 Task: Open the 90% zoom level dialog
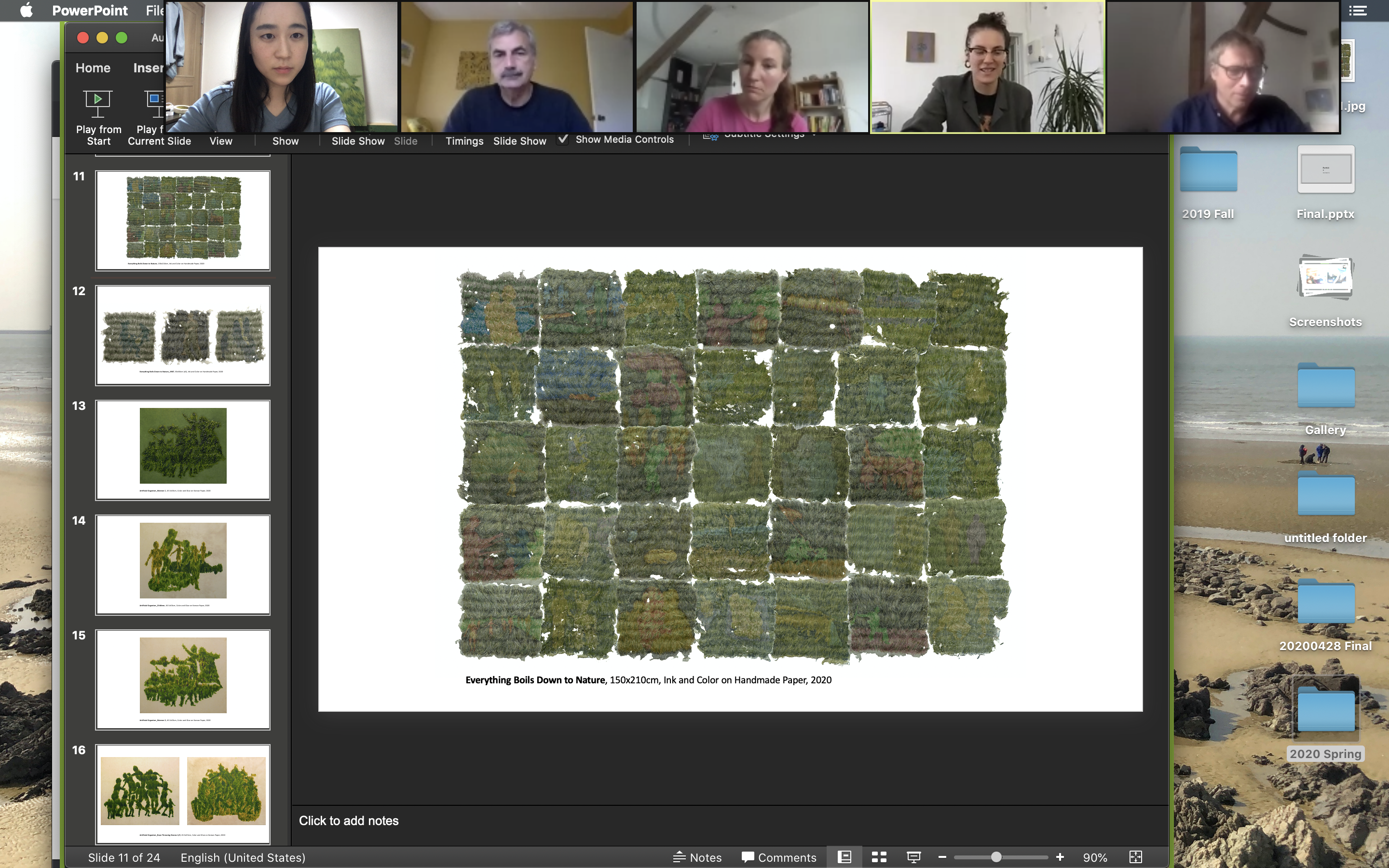(1094, 857)
